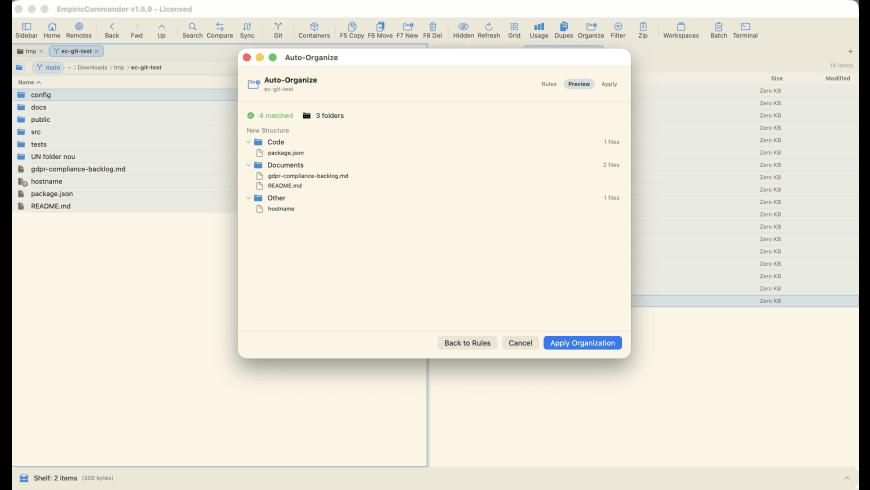Cancel the Auto-Organize dialog
This screenshot has width=870, height=490.
(x=520, y=343)
